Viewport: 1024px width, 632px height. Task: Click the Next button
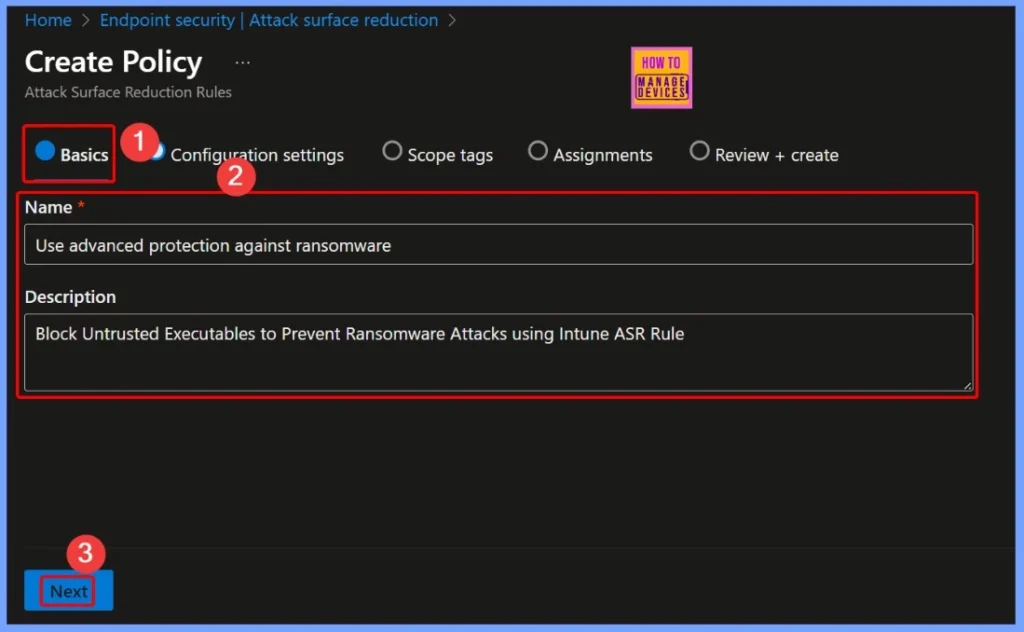67,591
